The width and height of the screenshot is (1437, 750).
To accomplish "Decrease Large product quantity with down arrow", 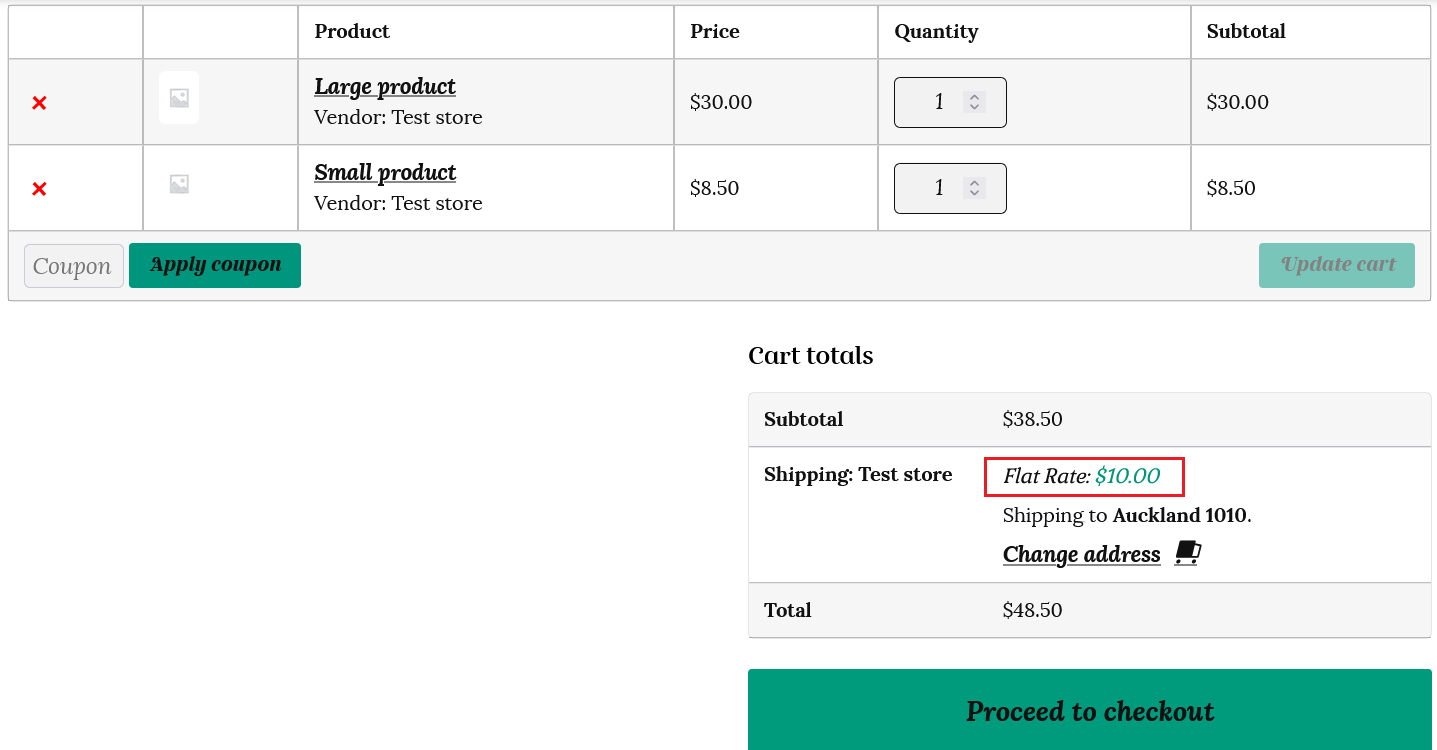I will [975, 107].
